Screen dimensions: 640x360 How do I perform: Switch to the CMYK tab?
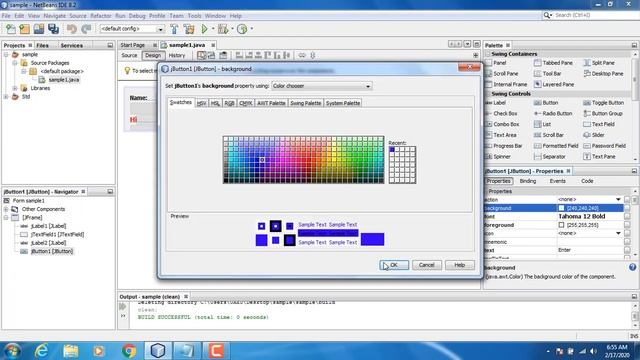[245, 103]
